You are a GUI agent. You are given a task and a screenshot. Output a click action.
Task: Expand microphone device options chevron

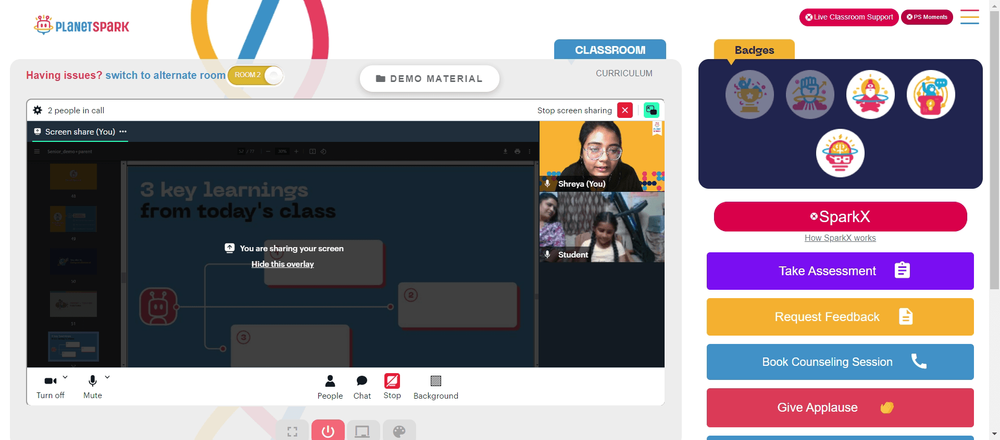coord(107,377)
